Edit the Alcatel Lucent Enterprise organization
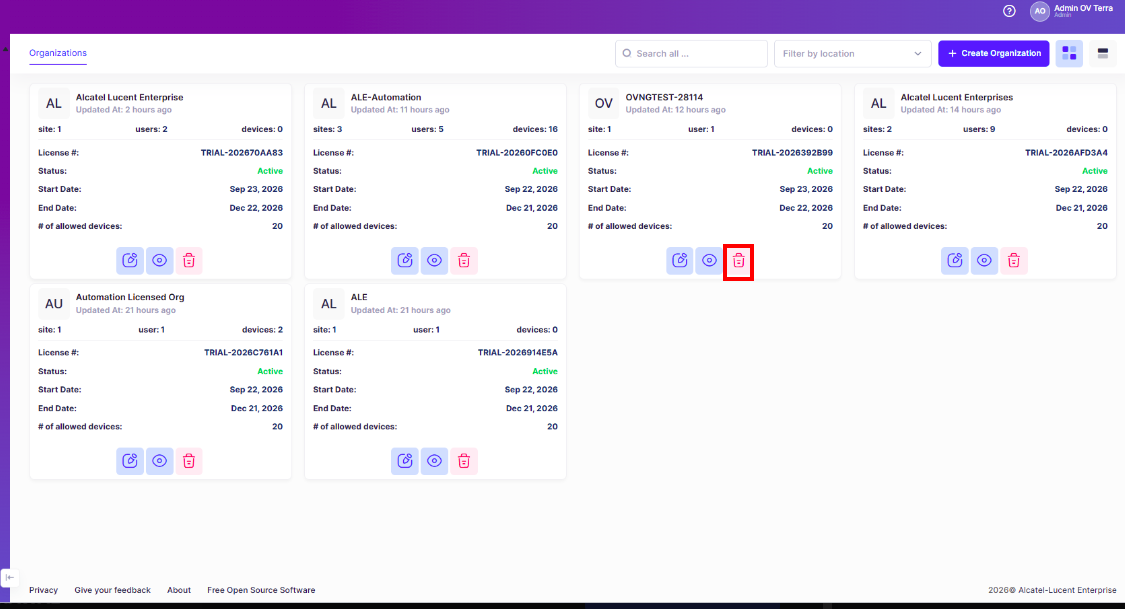The width and height of the screenshot is (1125, 609). pyautogui.click(x=130, y=260)
